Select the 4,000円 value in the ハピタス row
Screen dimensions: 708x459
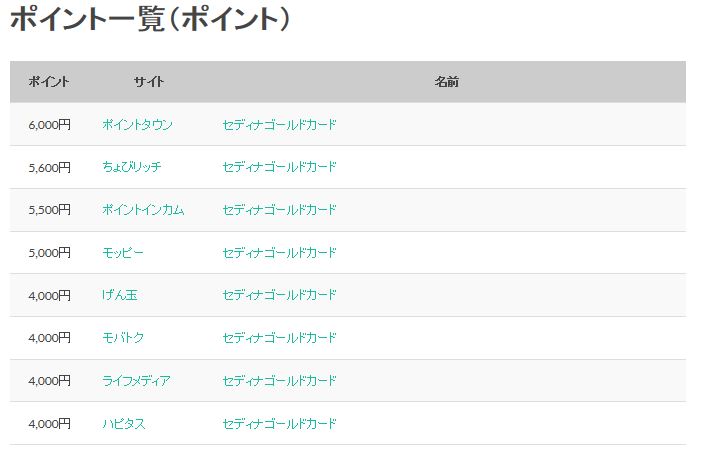pos(50,424)
